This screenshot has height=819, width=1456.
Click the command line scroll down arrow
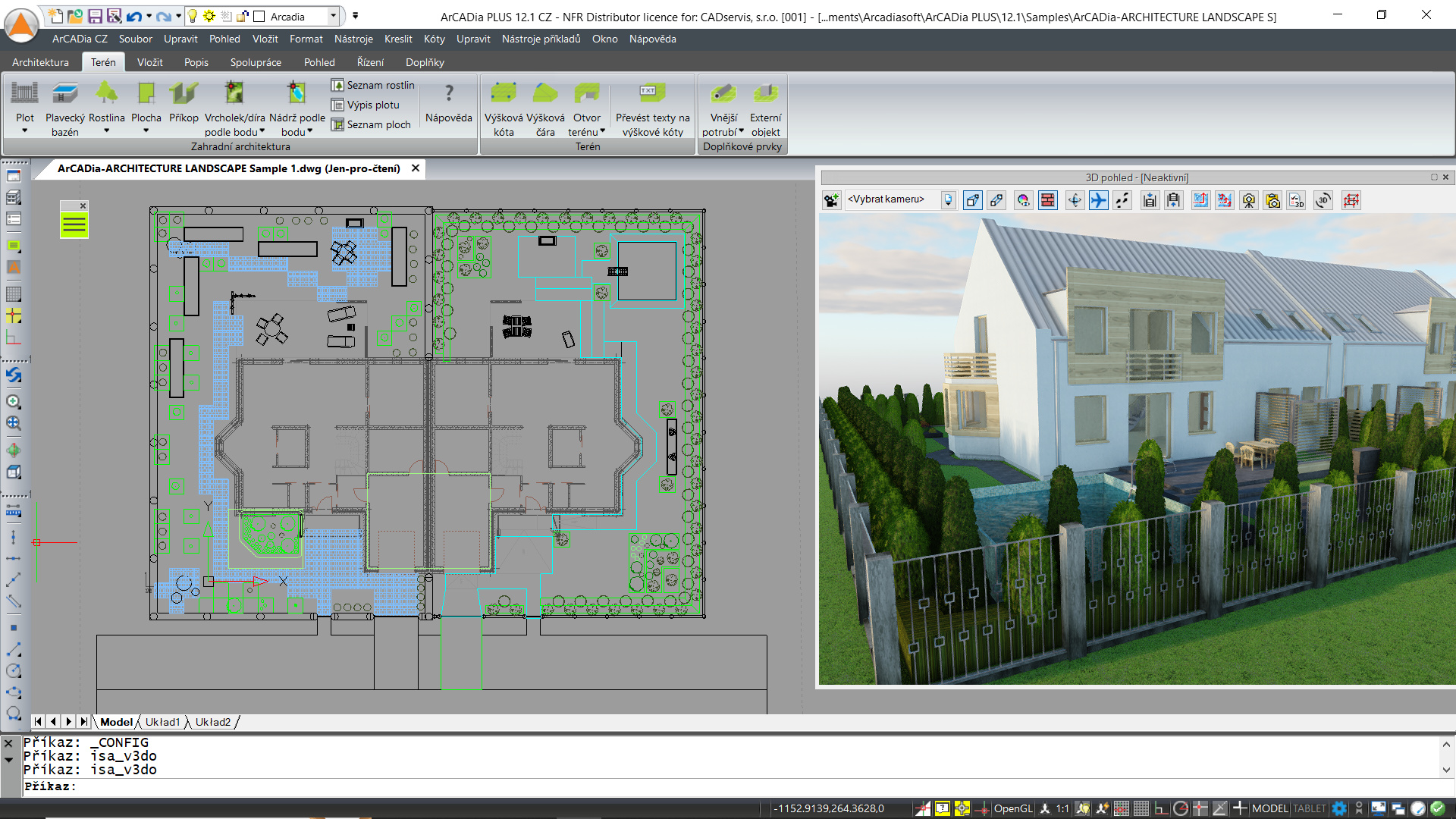(x=1446, y=770)
